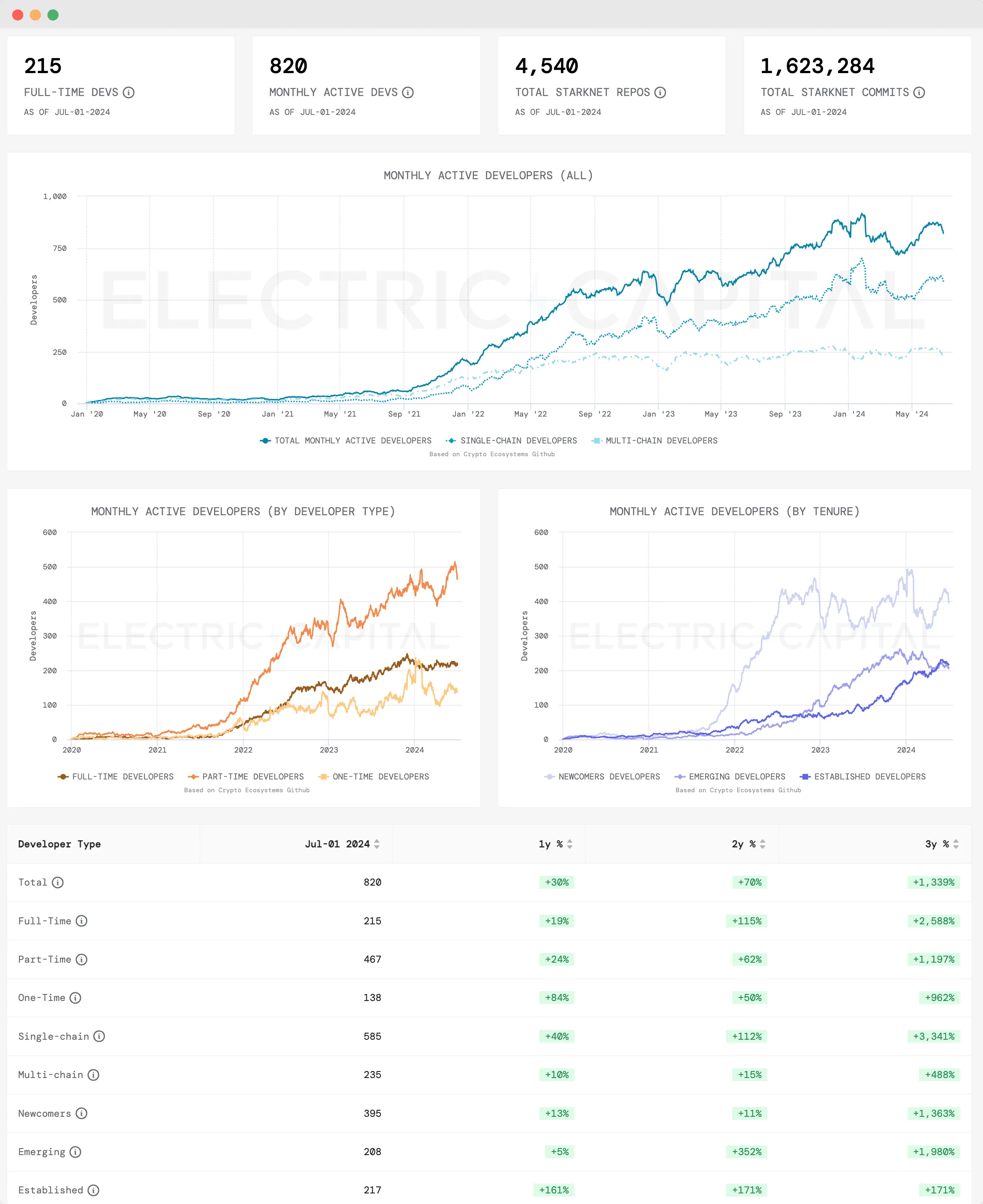The image size is (983, 1204).
Task: Open the info icon beside Single-chain
Action: pos(100,1037)
